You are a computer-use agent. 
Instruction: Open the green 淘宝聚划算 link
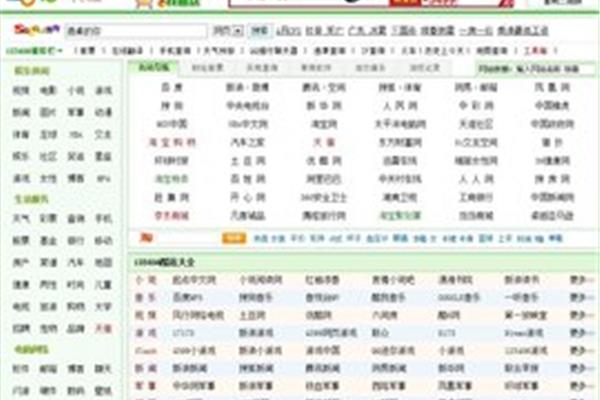(400, 216)
